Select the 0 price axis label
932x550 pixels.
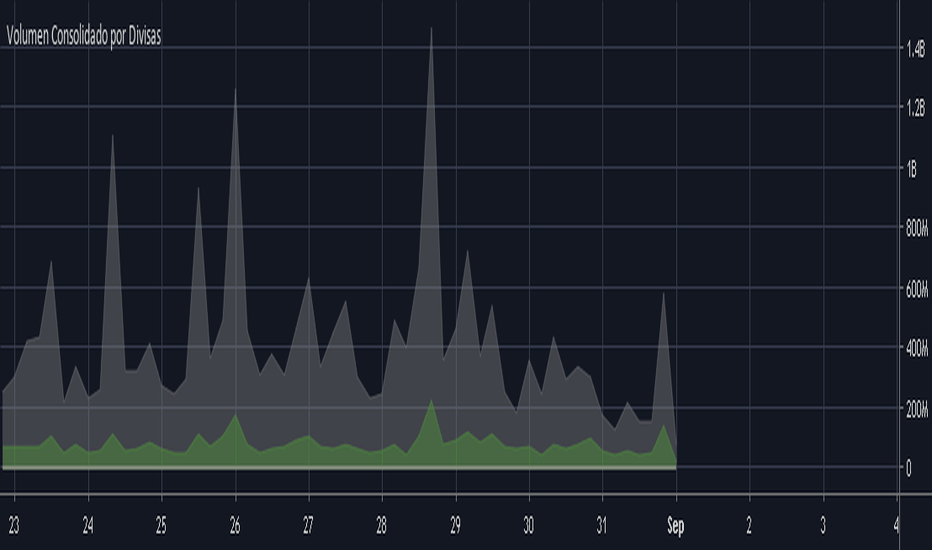(x=908, y=469)
